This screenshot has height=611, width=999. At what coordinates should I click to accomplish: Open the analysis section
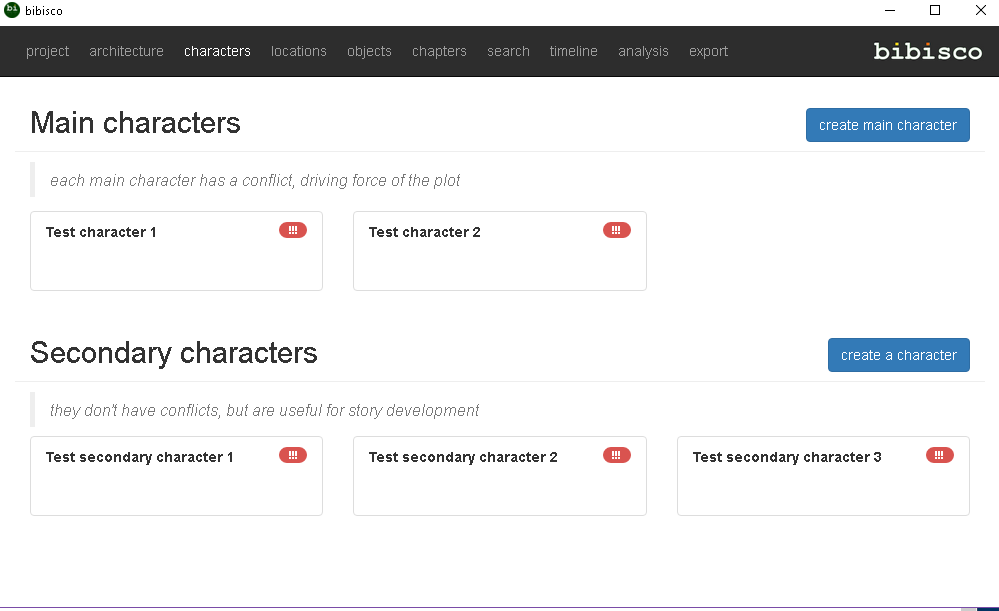click(x=643, y=51)
